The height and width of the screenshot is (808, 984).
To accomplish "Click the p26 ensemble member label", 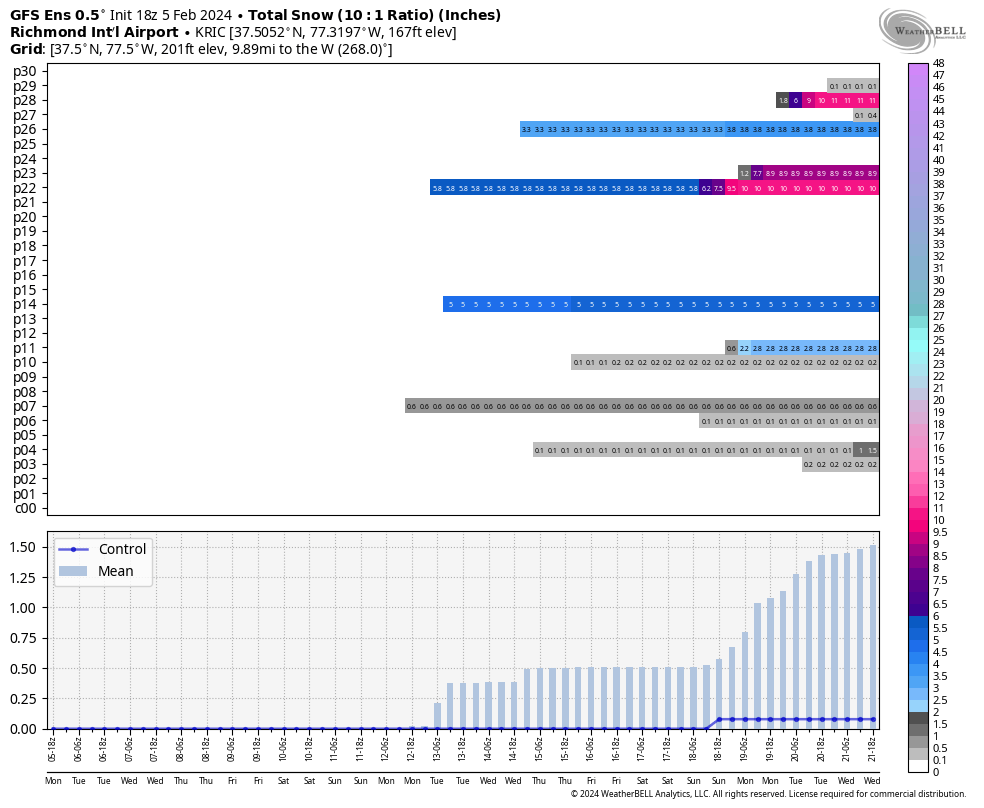I will [25, 130].
